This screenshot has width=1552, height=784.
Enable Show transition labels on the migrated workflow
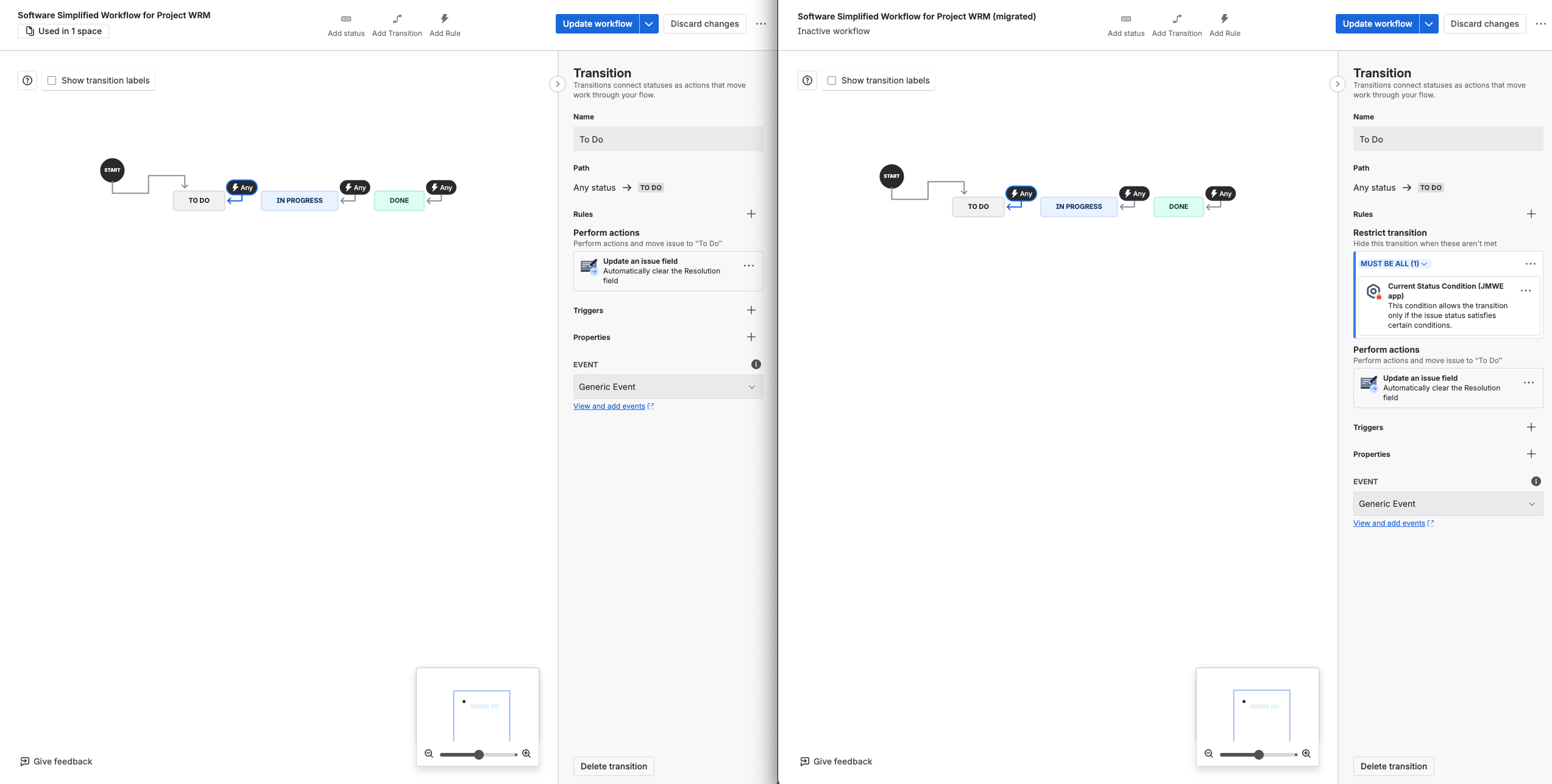click(831, 80)
